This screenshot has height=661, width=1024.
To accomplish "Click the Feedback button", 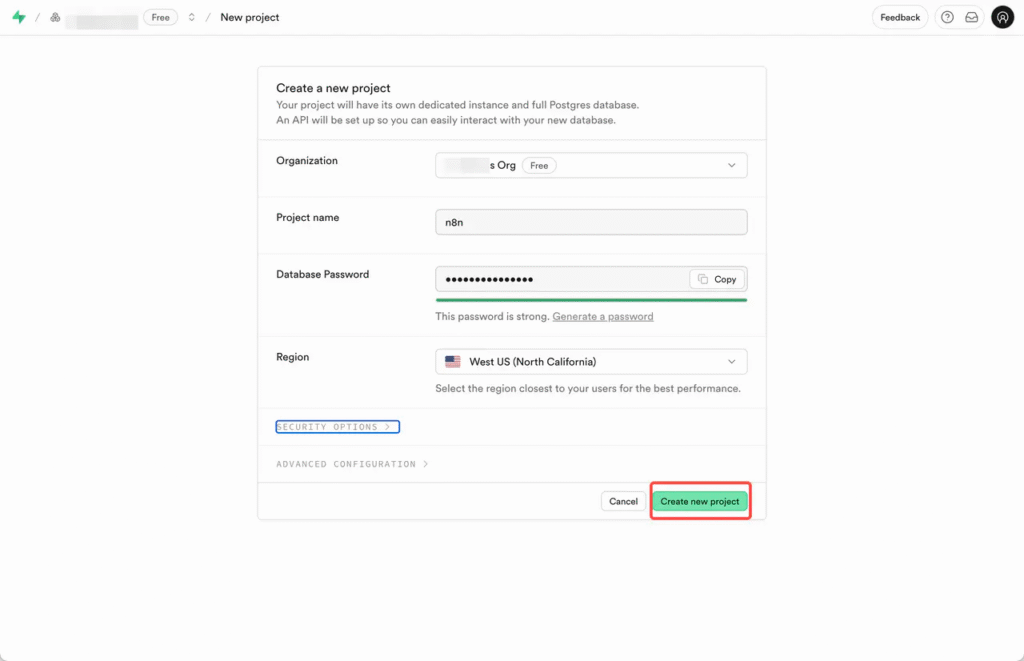I will (900, 17).
